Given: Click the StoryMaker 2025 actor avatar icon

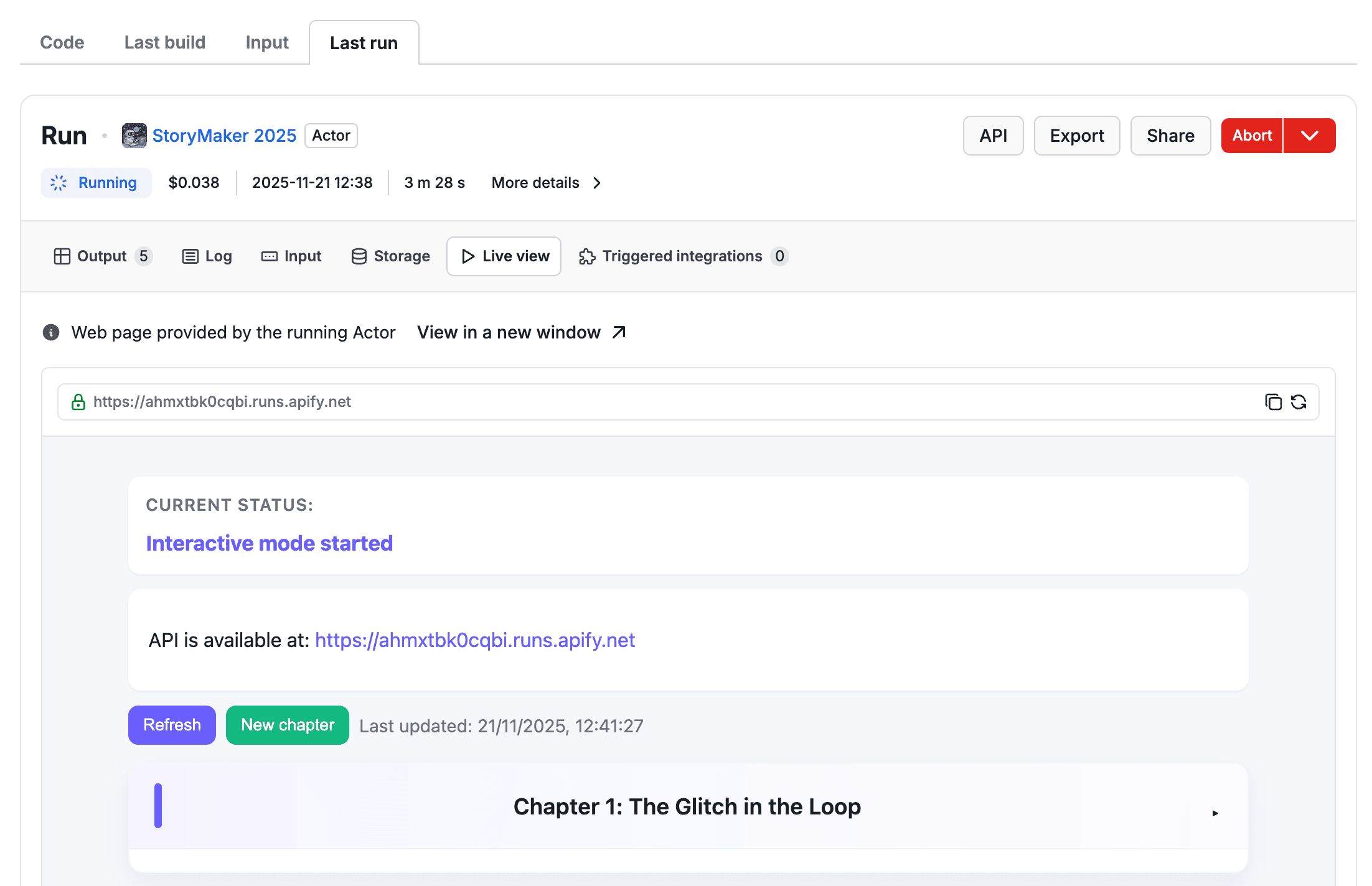Looking at the screenshot, I should click(x=134, y=136).
